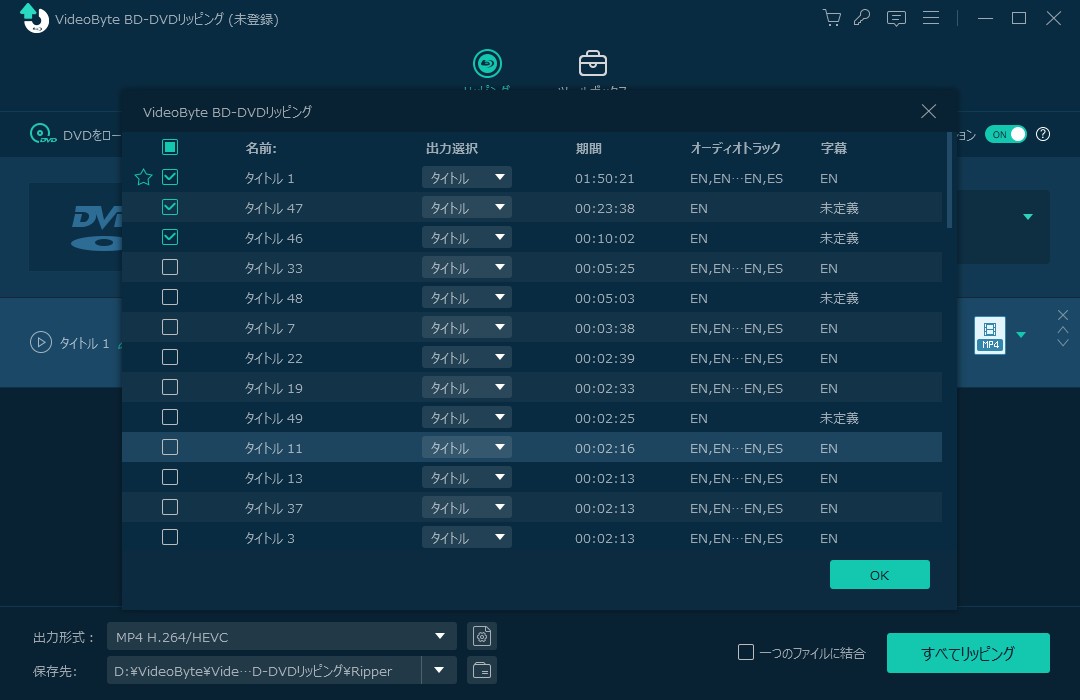Viewport: 1080px width, 700px height.
Task: Open the MP4 H.264/HEVC output format dropdown
Action: point(281,636)
